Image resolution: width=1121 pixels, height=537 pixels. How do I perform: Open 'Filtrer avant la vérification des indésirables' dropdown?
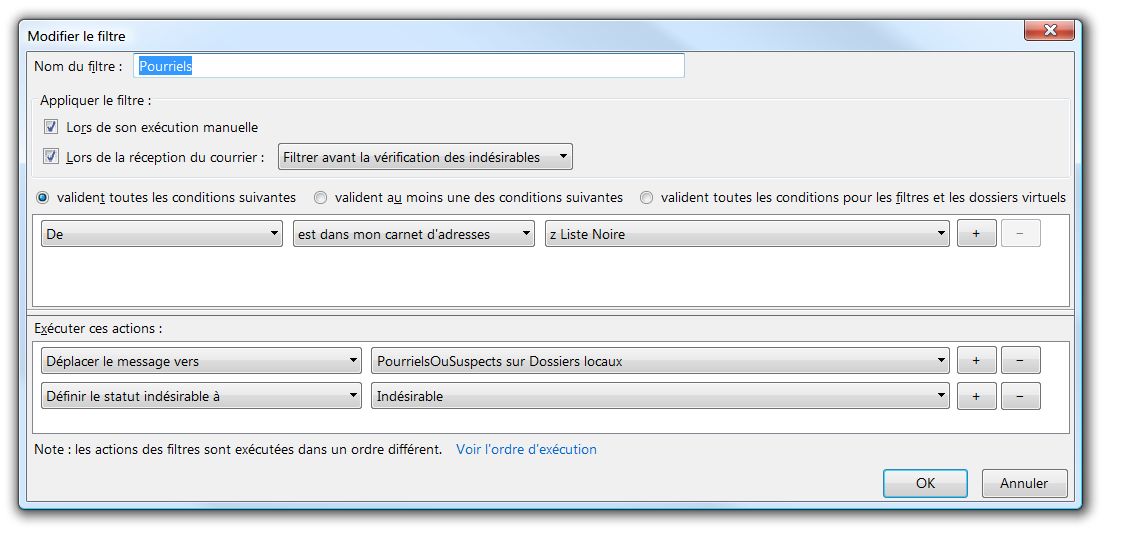[425, 157]
